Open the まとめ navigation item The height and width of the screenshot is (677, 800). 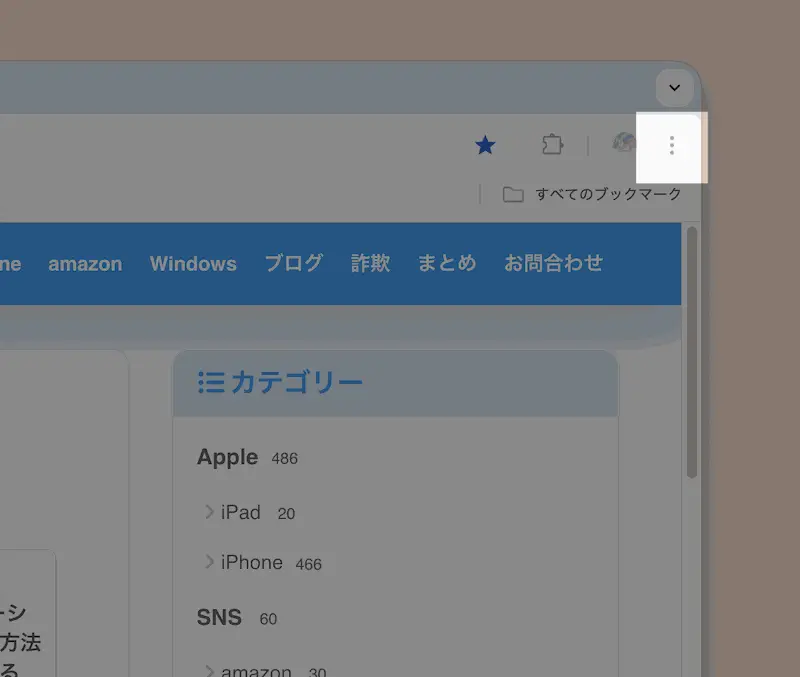tap(446, 263)
